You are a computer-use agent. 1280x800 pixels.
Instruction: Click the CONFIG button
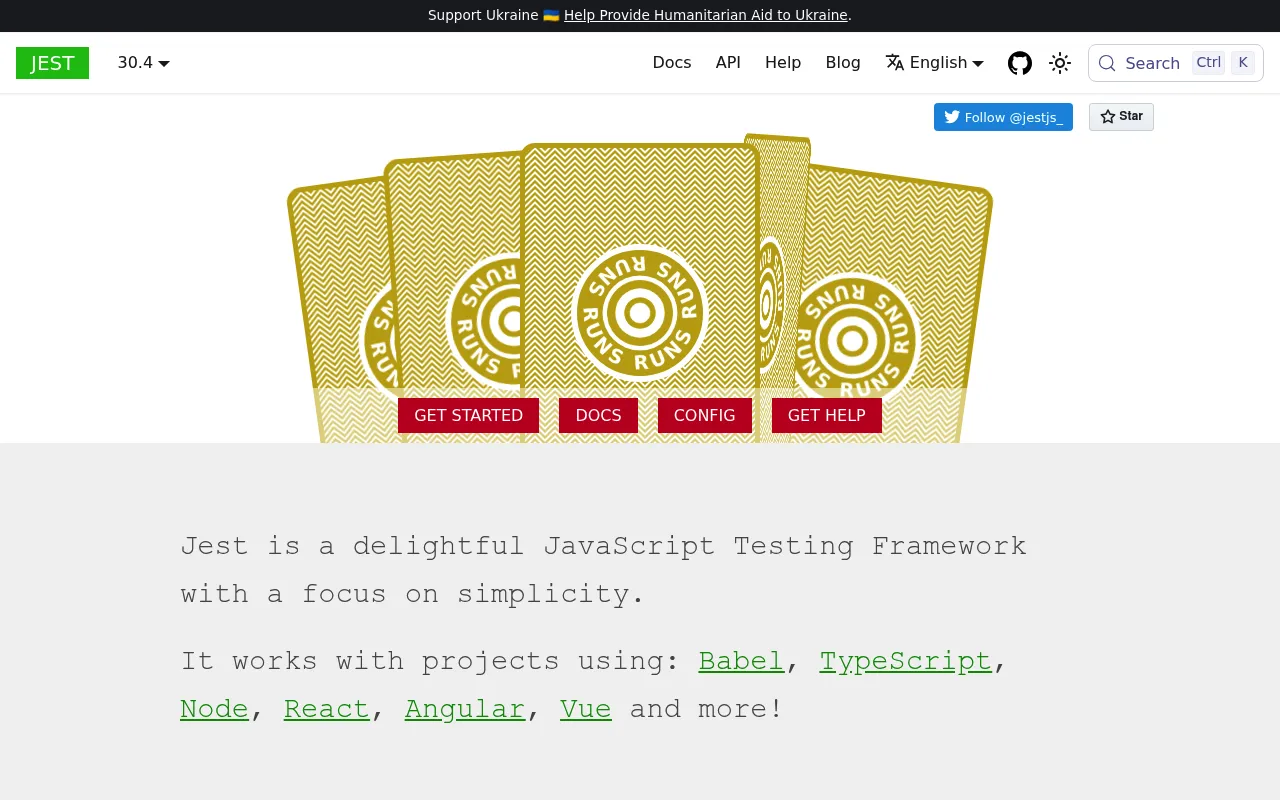click(x=704, y=415)
